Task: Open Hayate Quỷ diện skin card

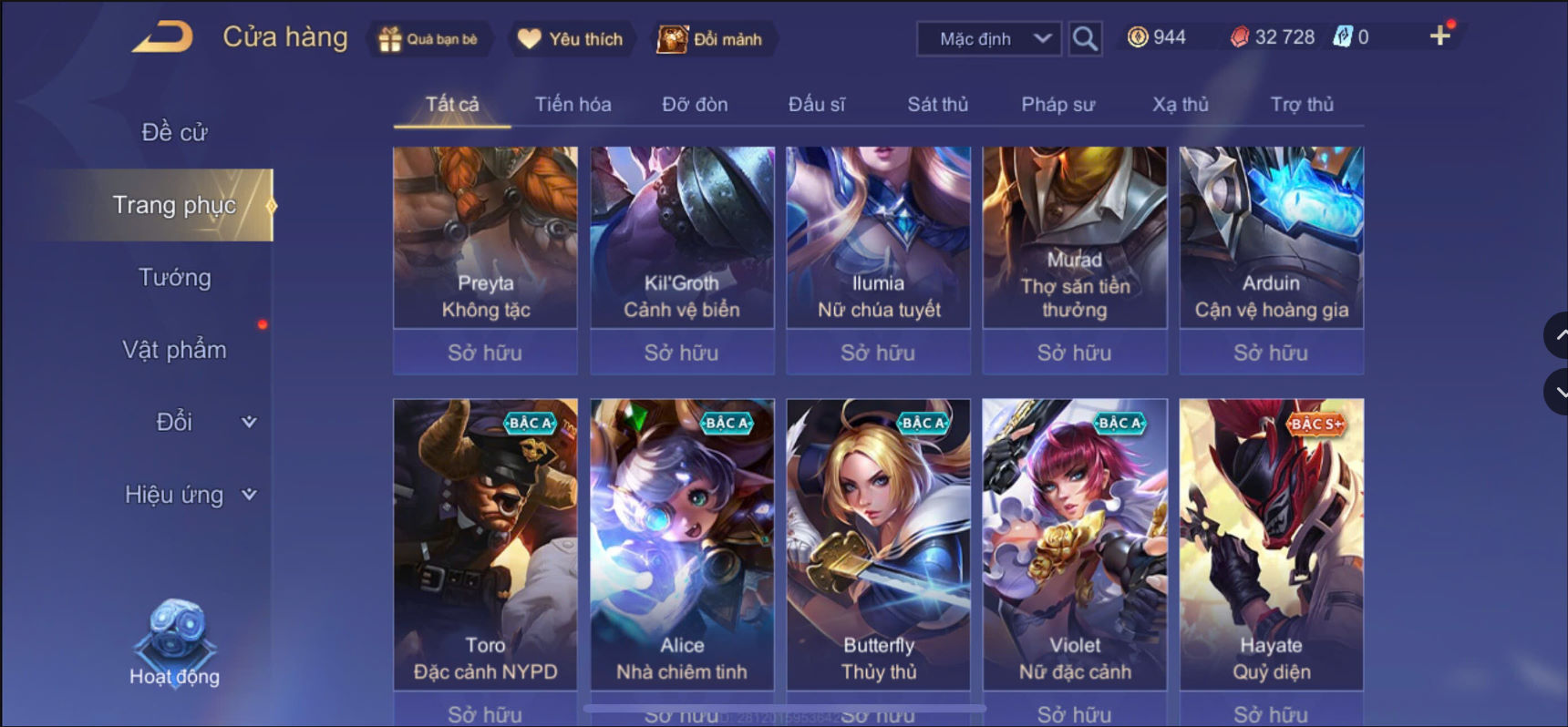Action: coord(1271,544)
